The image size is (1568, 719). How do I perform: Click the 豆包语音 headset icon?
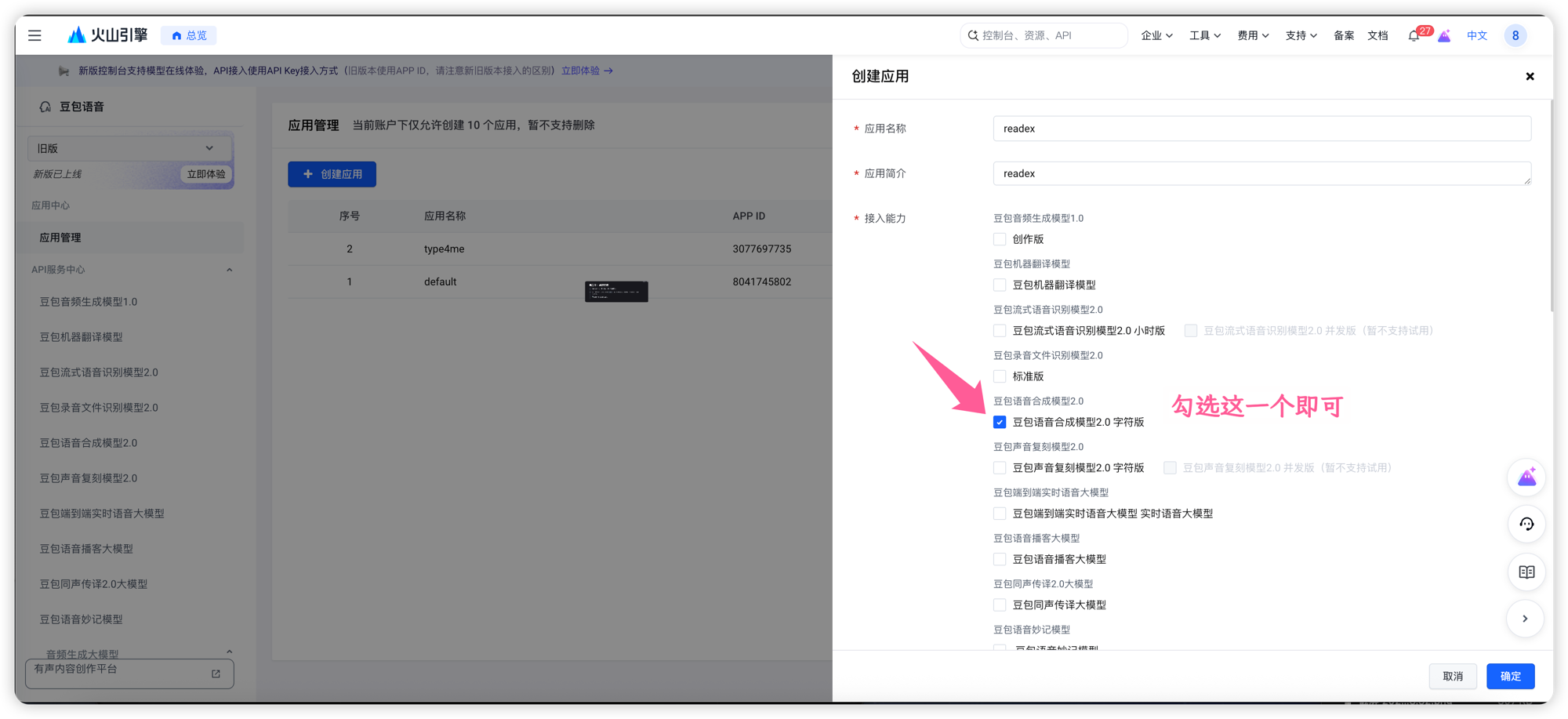coord(45,107)
